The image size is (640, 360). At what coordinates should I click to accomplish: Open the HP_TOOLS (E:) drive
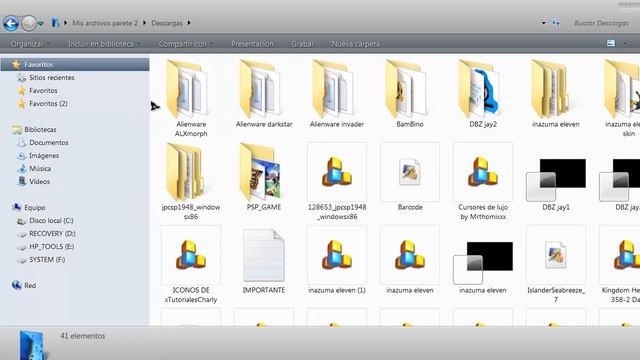51,247
